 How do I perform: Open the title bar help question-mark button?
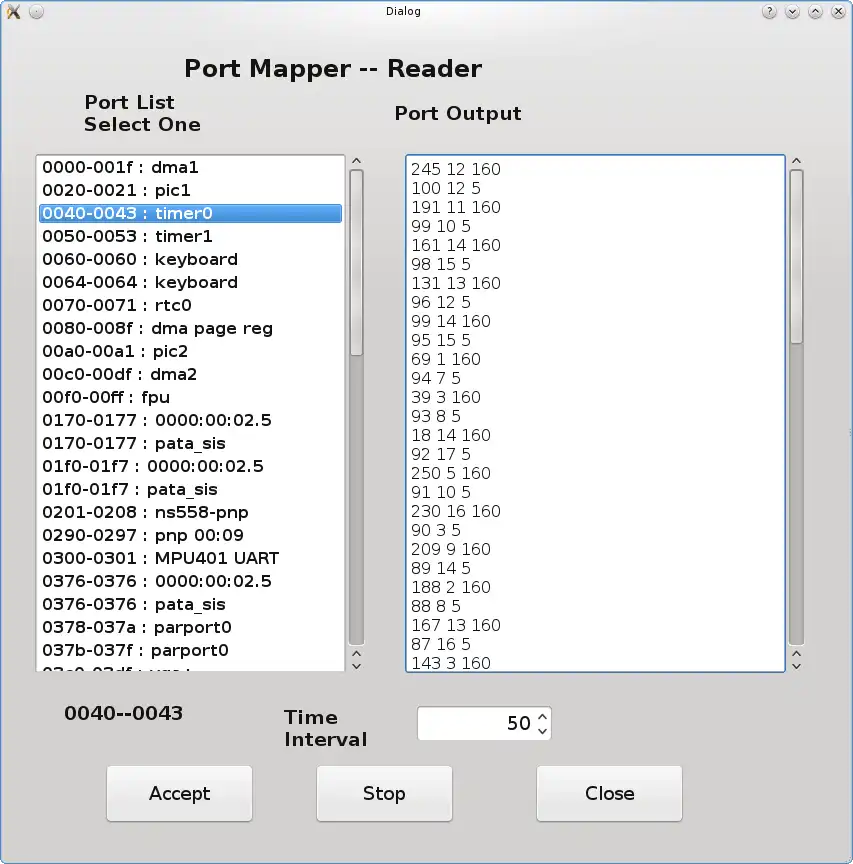[769, 12]
